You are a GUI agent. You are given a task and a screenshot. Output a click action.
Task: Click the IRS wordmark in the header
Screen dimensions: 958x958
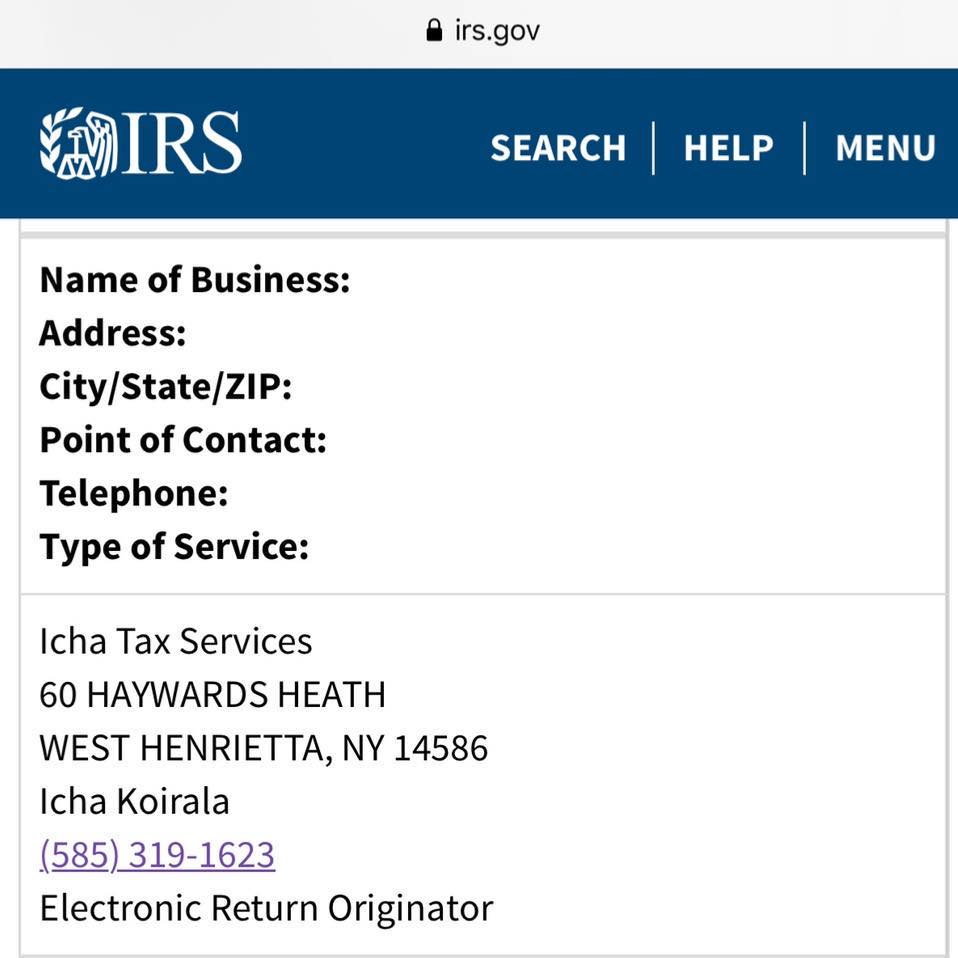coord(181,144)
